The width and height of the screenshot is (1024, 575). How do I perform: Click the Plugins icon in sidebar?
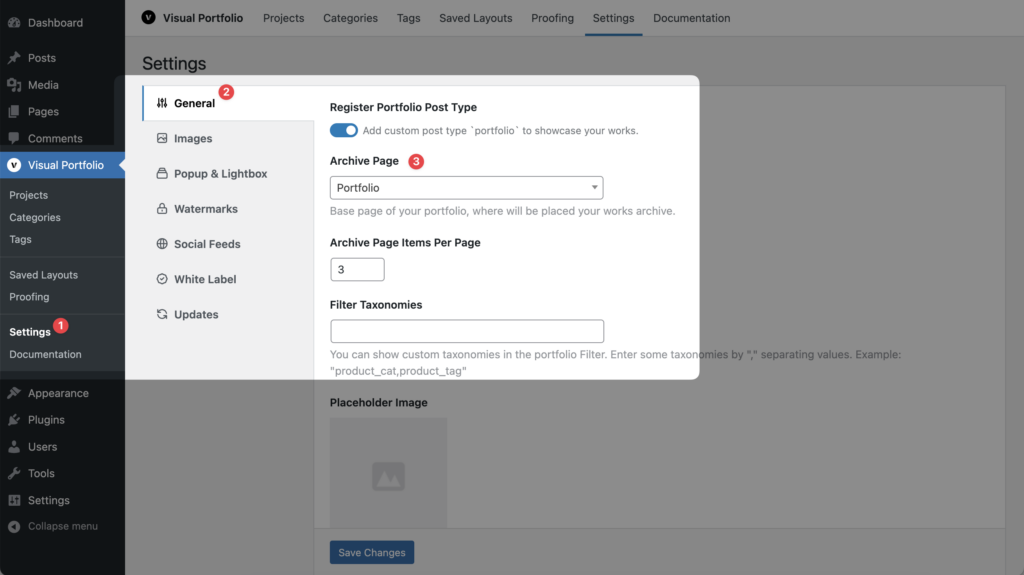[x=14, y=420]
